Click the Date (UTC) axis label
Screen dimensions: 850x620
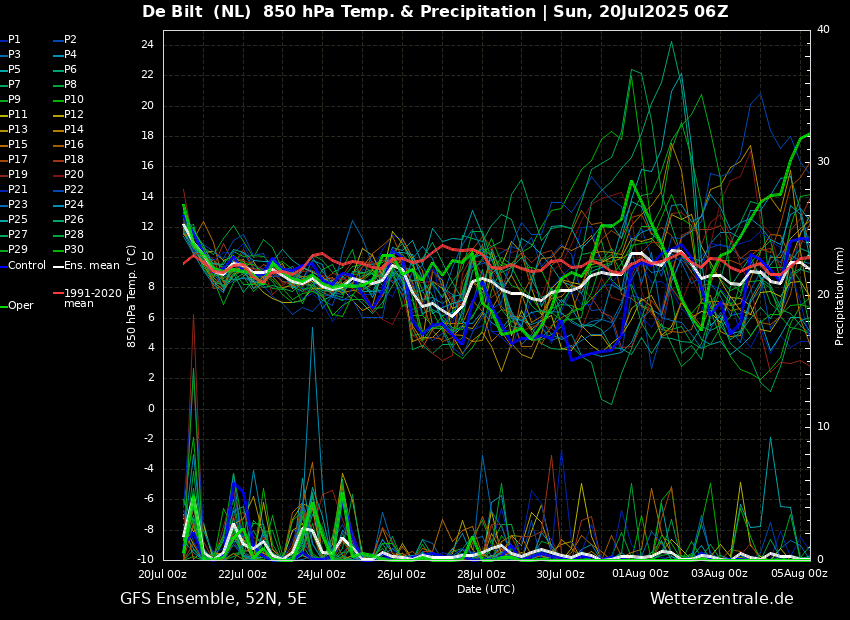point(486,589)
